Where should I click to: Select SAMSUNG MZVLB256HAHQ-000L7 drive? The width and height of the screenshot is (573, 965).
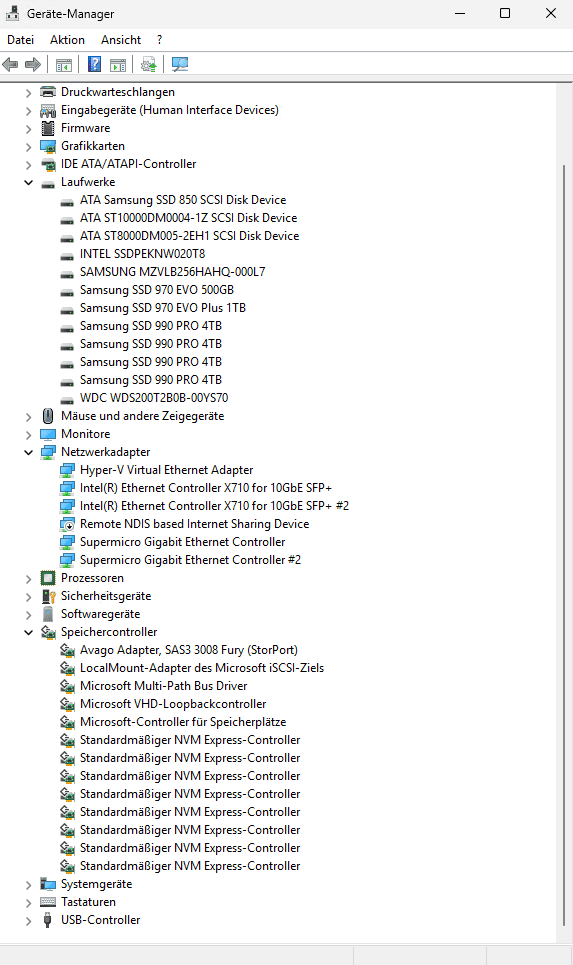(172, 272)
